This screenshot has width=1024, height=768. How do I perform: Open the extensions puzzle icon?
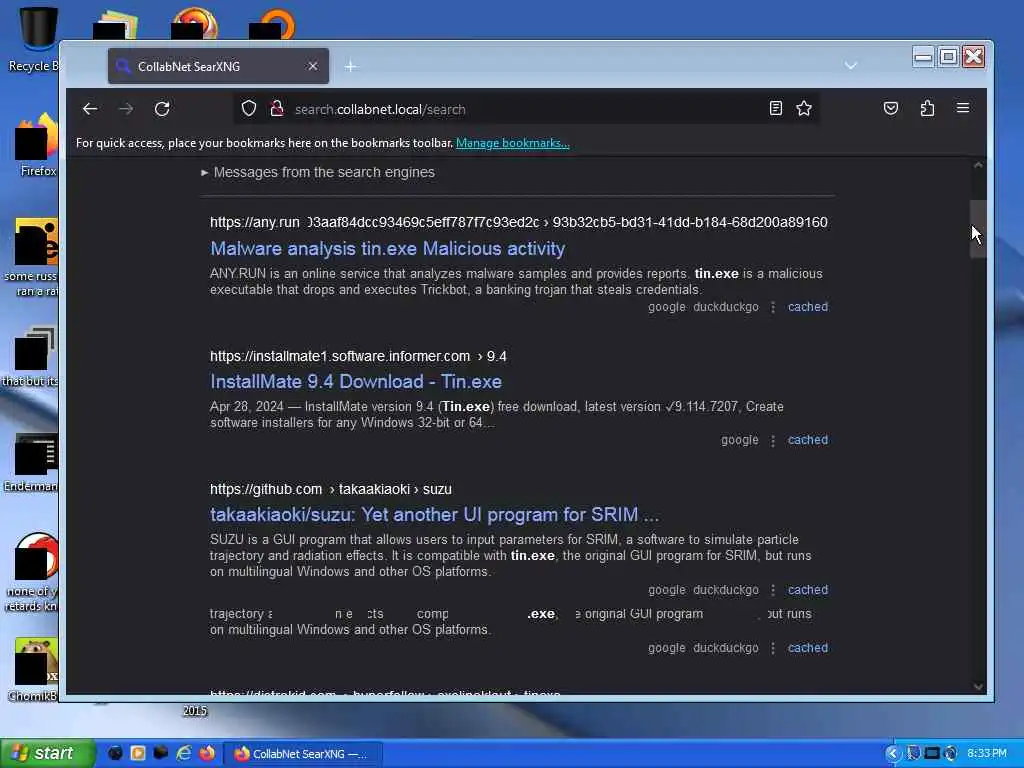point(927,108)
